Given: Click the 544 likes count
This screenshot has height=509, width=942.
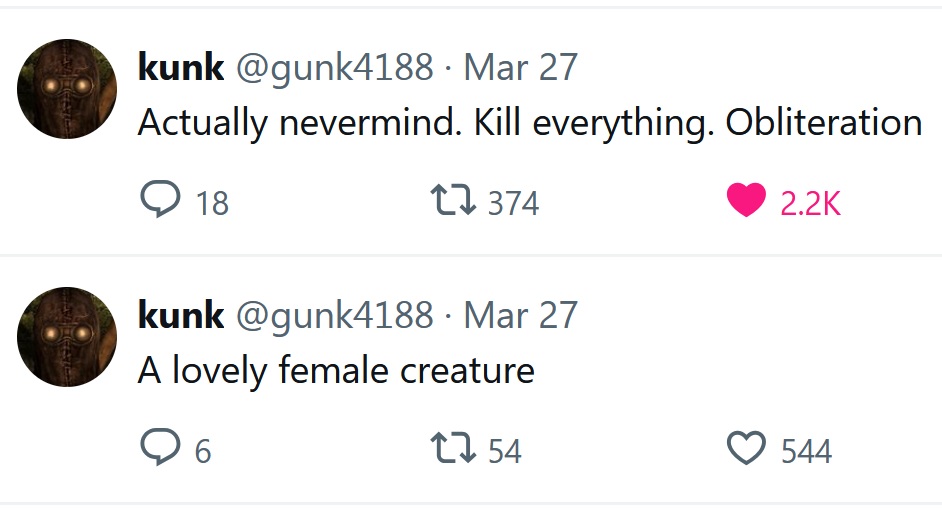Looking at the screenshot, I should coord(806,452).
